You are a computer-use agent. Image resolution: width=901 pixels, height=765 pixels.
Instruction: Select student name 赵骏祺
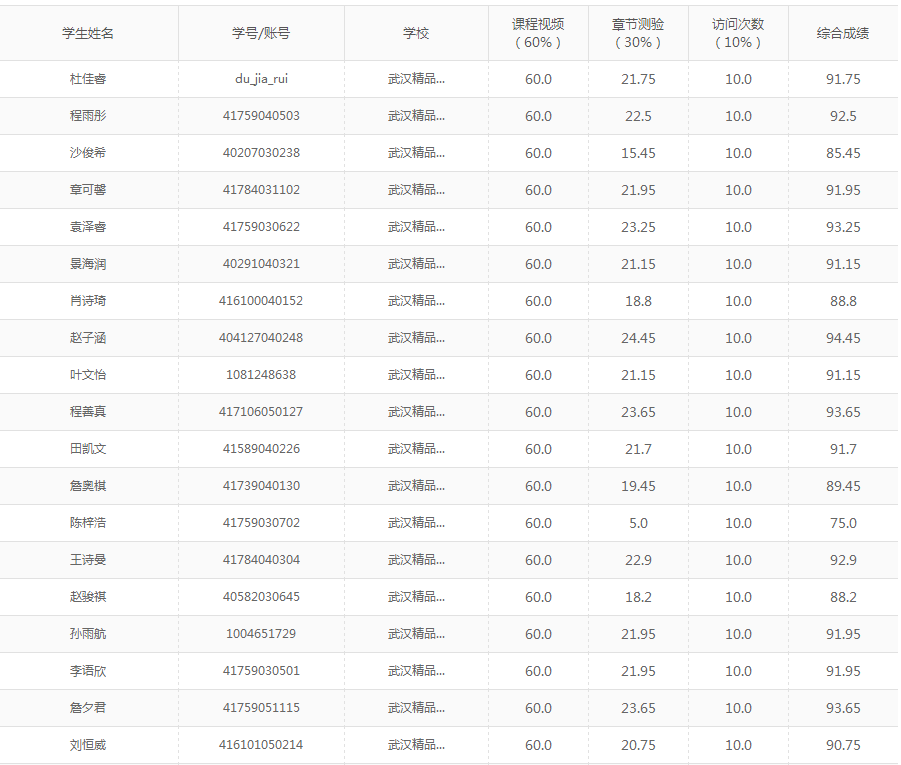point(88,597)
